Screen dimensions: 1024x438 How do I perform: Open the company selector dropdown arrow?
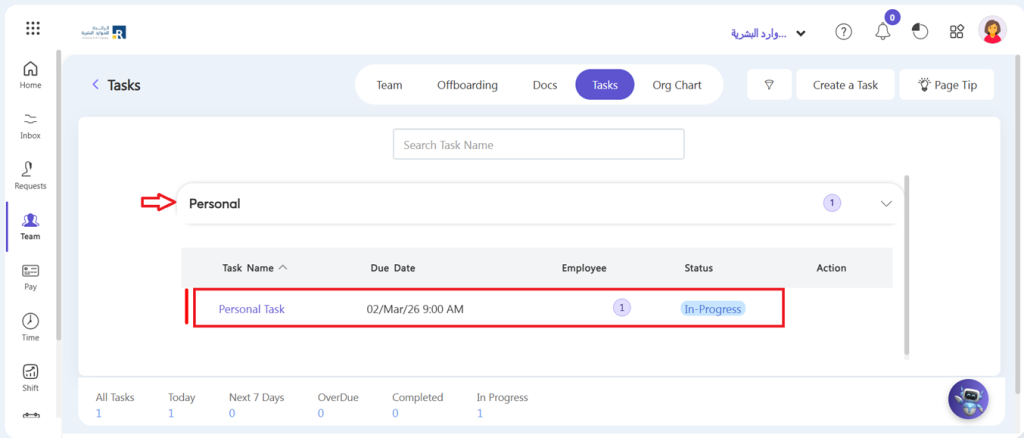[801, 33]
